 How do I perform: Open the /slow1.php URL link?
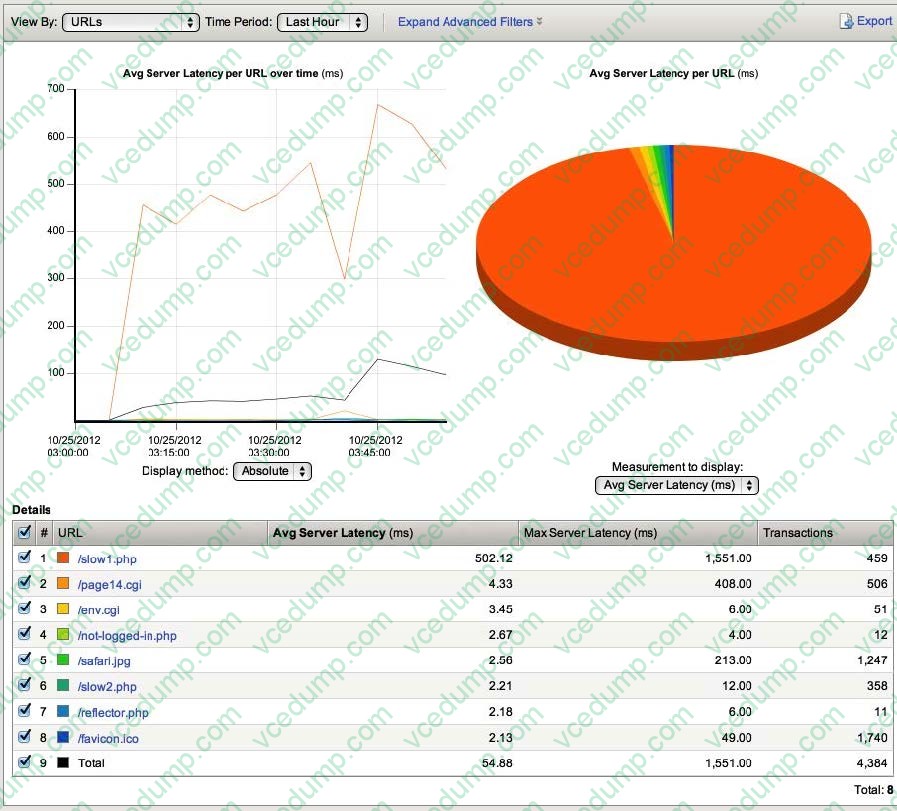tap(106, 559)
